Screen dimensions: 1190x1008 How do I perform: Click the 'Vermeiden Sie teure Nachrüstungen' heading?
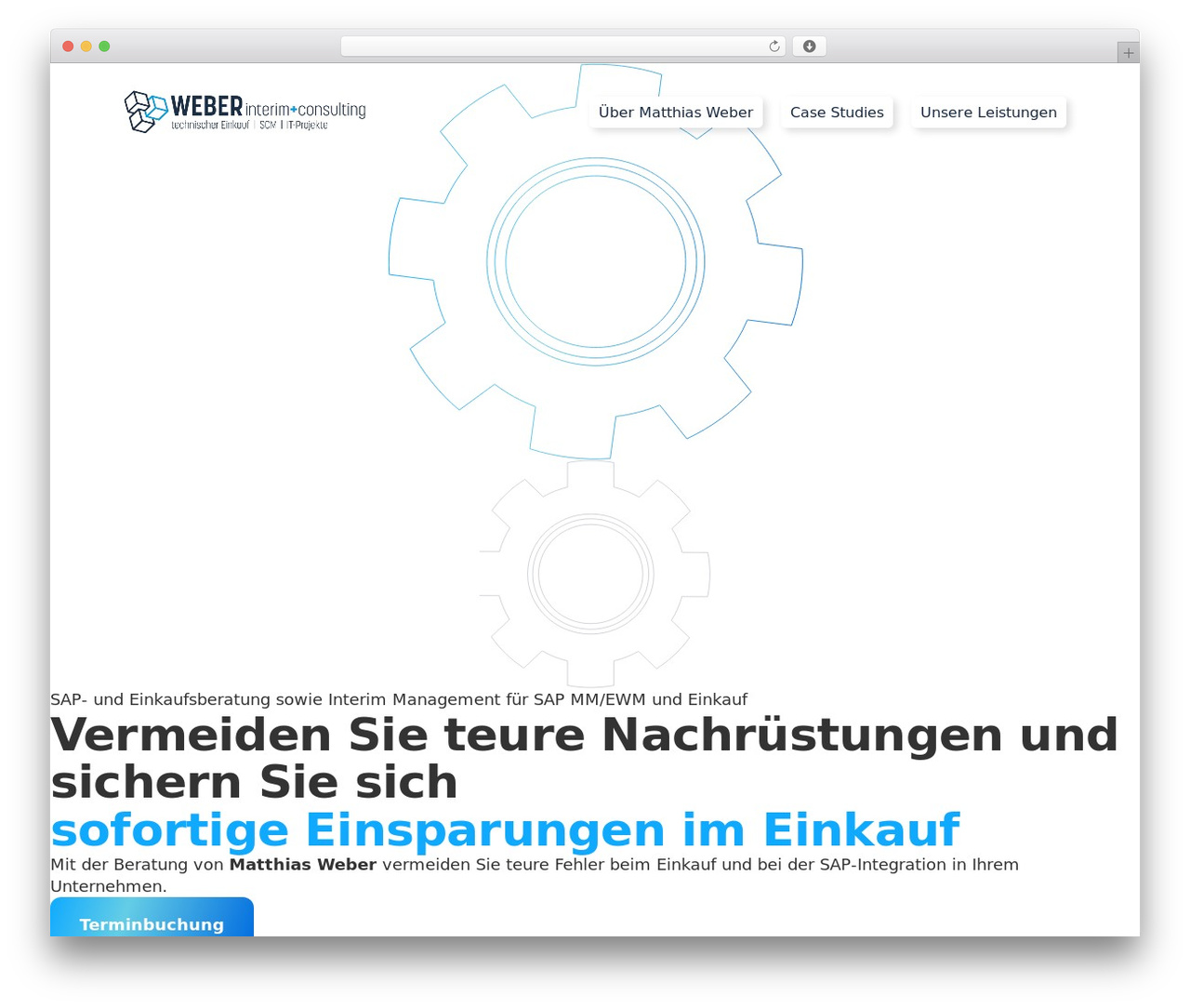tap(584, 758)
